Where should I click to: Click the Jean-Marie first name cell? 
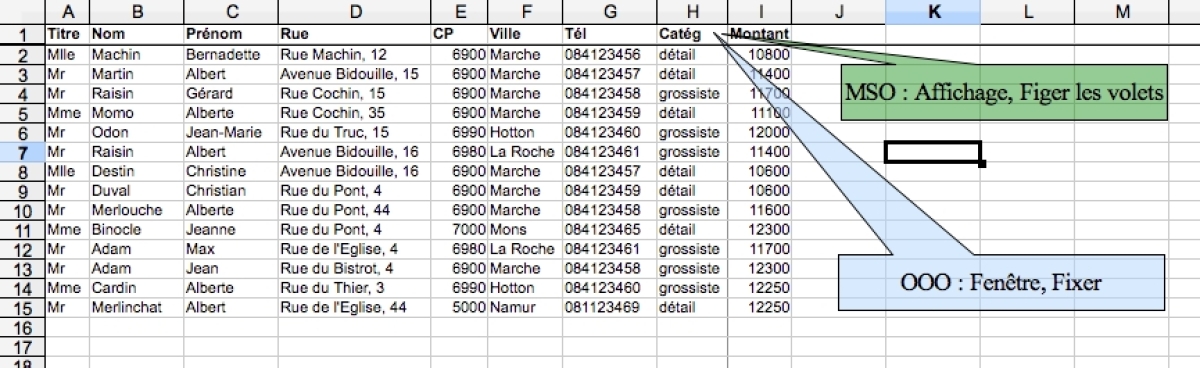230,132
